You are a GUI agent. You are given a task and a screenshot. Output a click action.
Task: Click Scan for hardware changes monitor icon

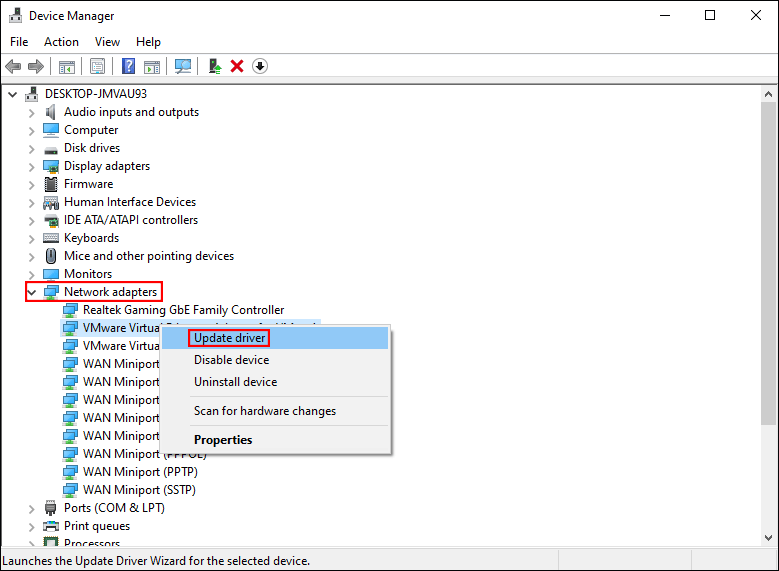point(183,66)
